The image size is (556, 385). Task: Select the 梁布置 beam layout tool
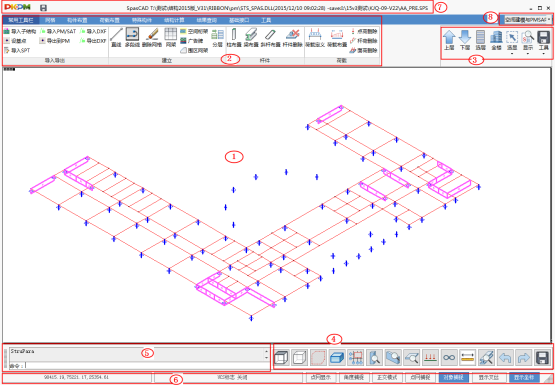[251, 38]
